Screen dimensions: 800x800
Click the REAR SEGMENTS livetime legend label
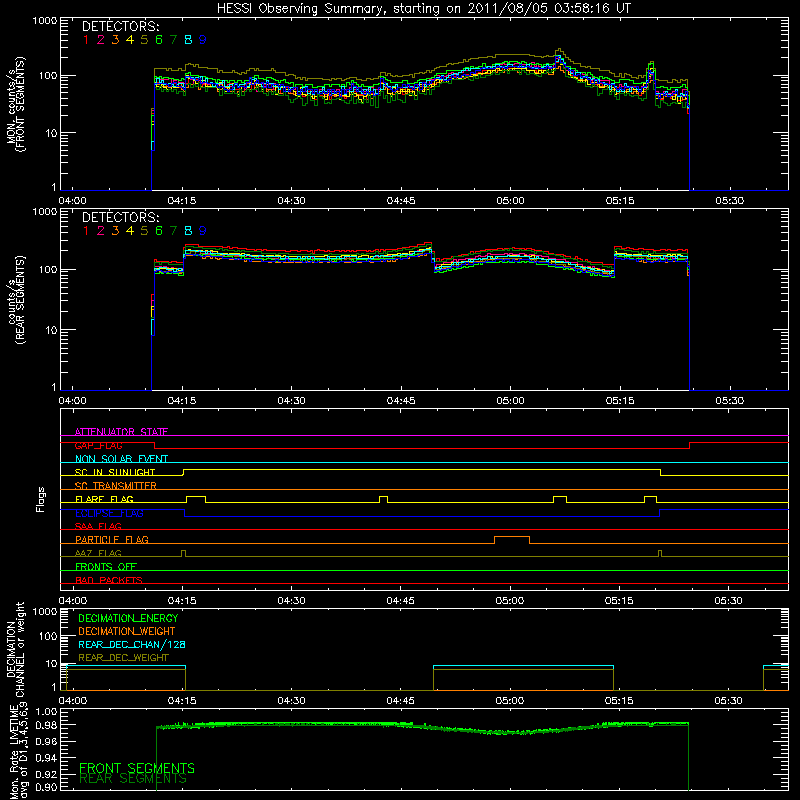tap(133, 779)
